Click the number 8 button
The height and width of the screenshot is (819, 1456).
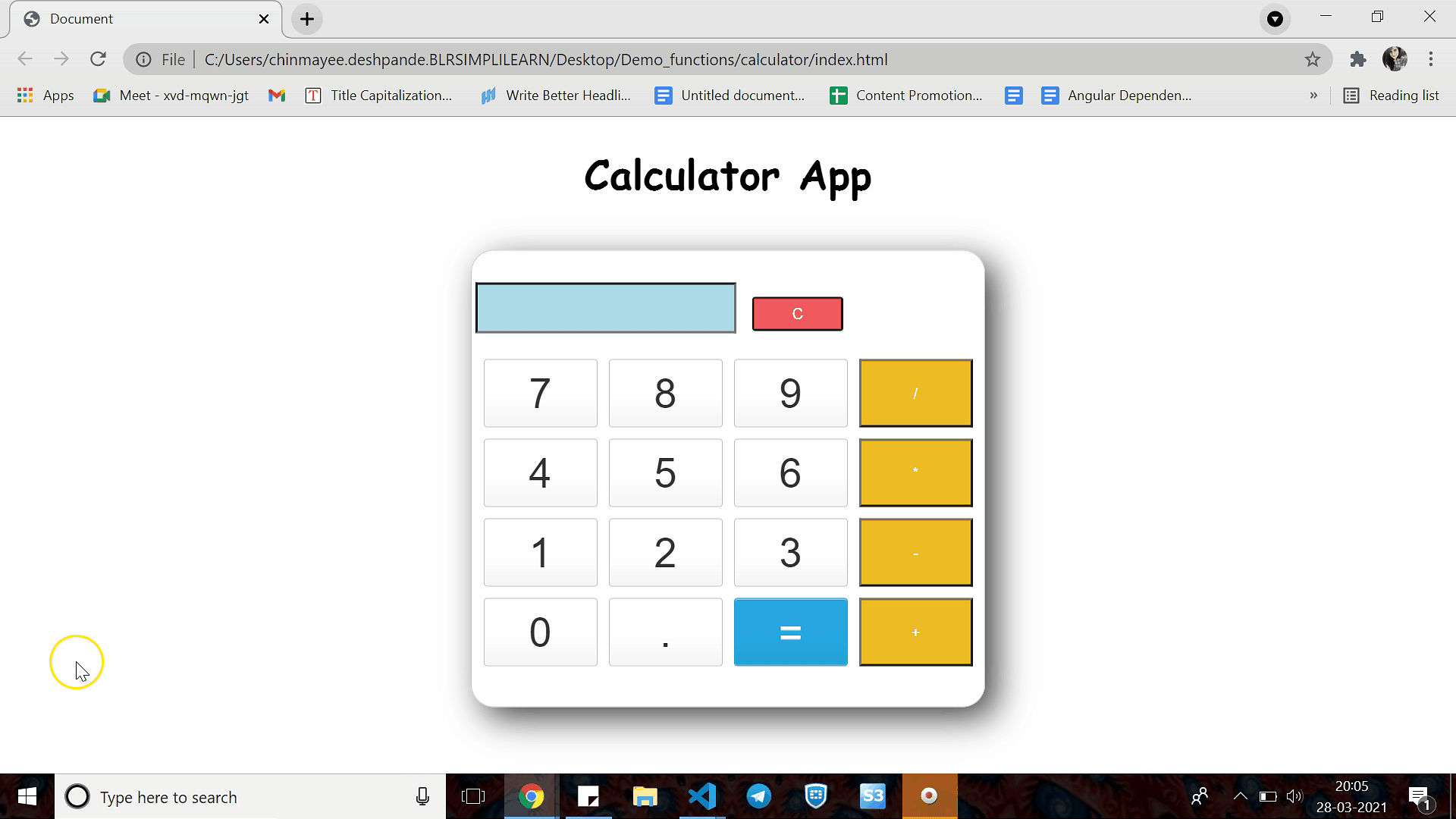pos(665,392)
